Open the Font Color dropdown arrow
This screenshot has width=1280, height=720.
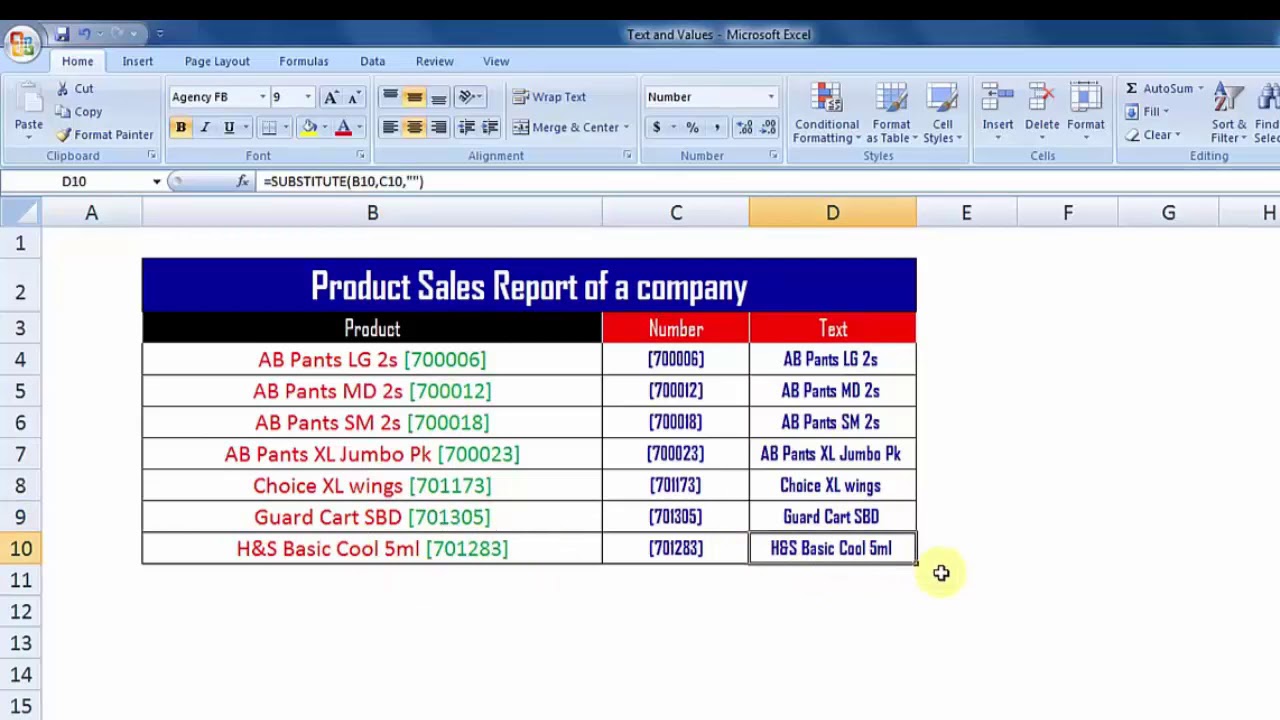pos(359,127)
